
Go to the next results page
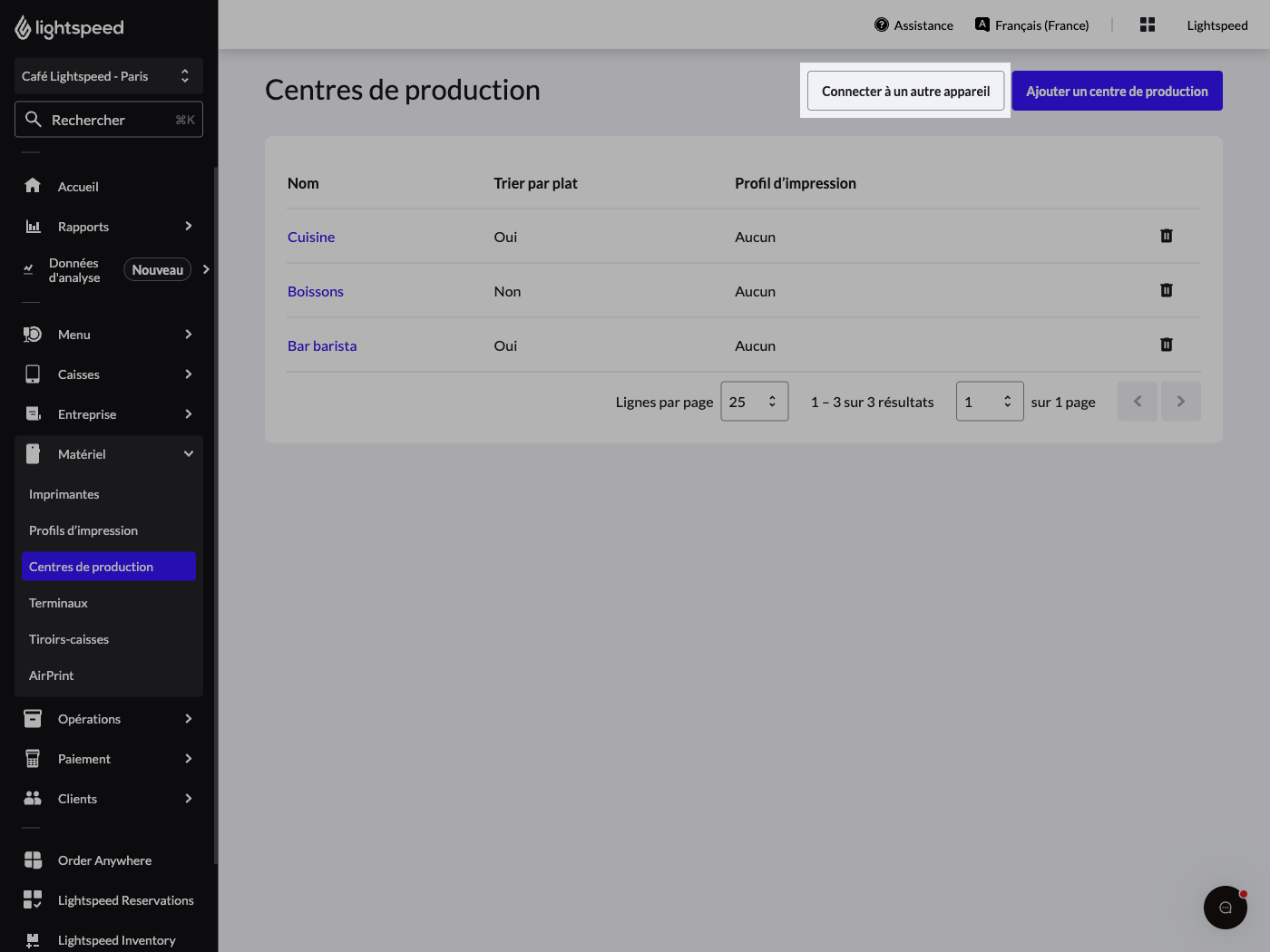(1181, 401)
